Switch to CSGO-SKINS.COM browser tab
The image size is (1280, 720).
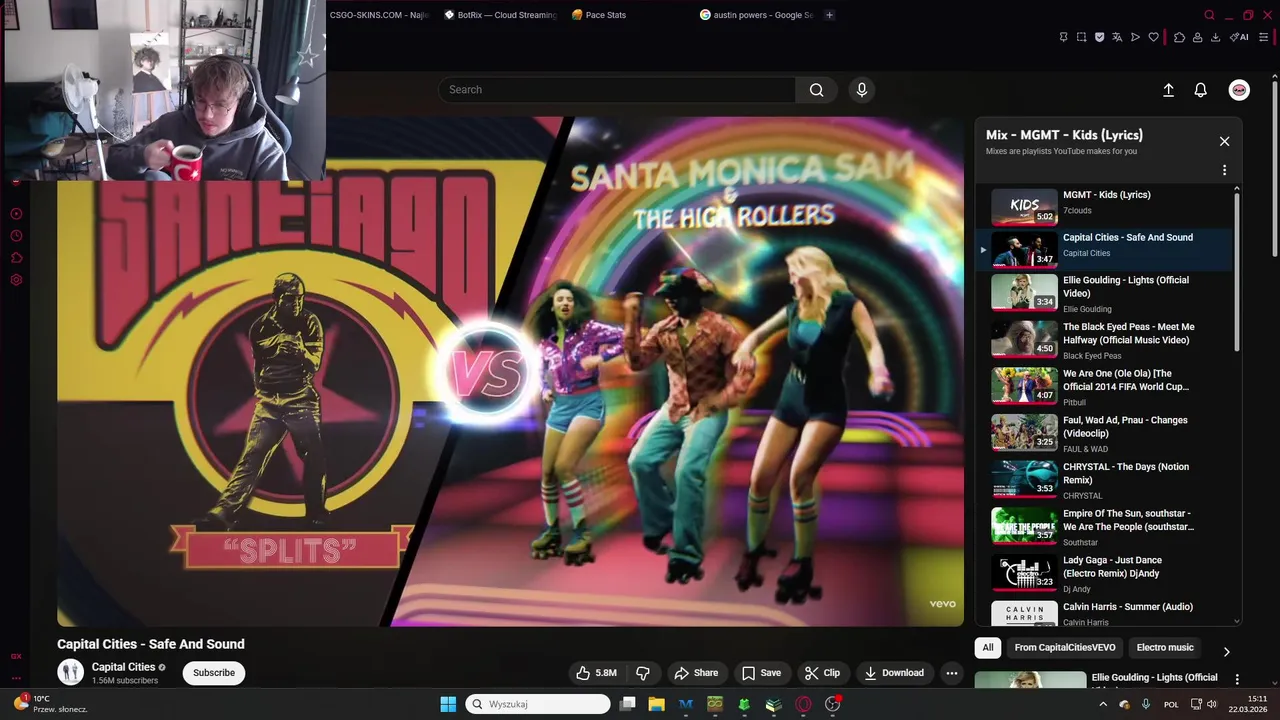[378, 15]
